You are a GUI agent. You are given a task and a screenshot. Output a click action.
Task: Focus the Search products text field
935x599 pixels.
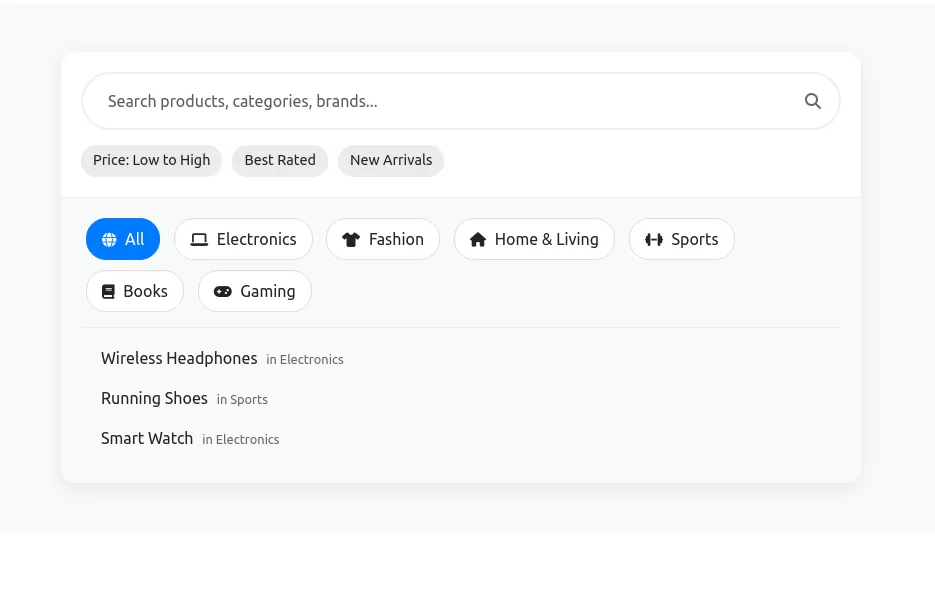coord(440,101)
